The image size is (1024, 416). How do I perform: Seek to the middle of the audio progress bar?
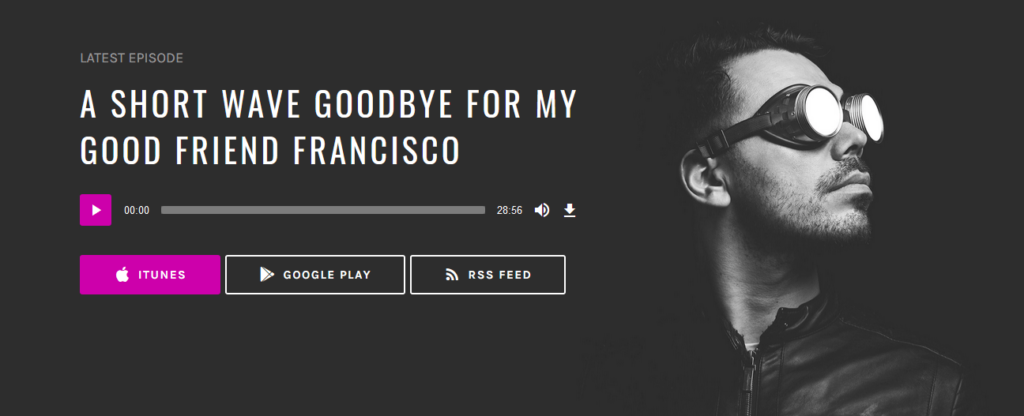coord(323,210)
